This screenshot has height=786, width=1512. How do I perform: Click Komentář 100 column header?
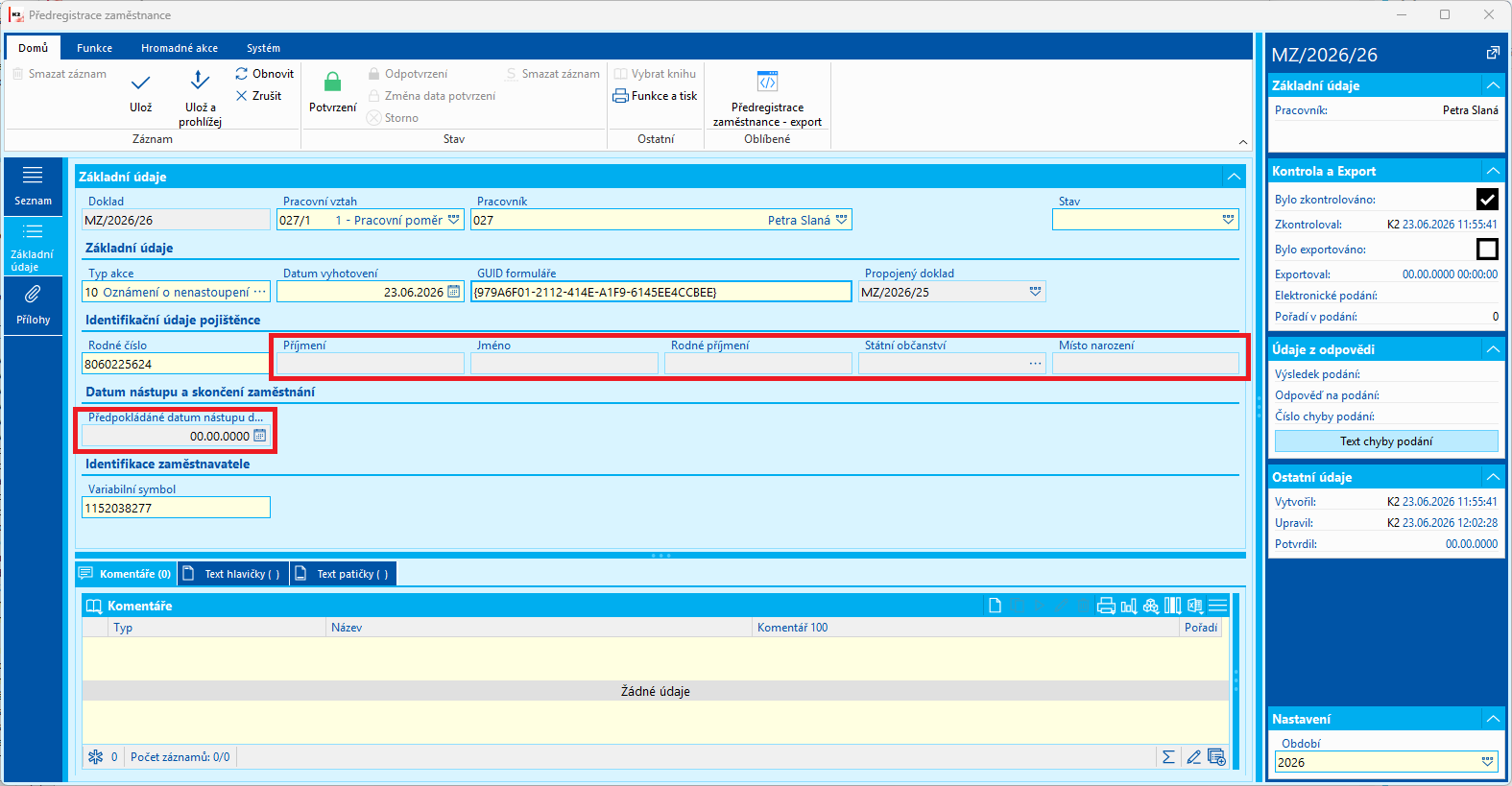[x=965, y=628]
